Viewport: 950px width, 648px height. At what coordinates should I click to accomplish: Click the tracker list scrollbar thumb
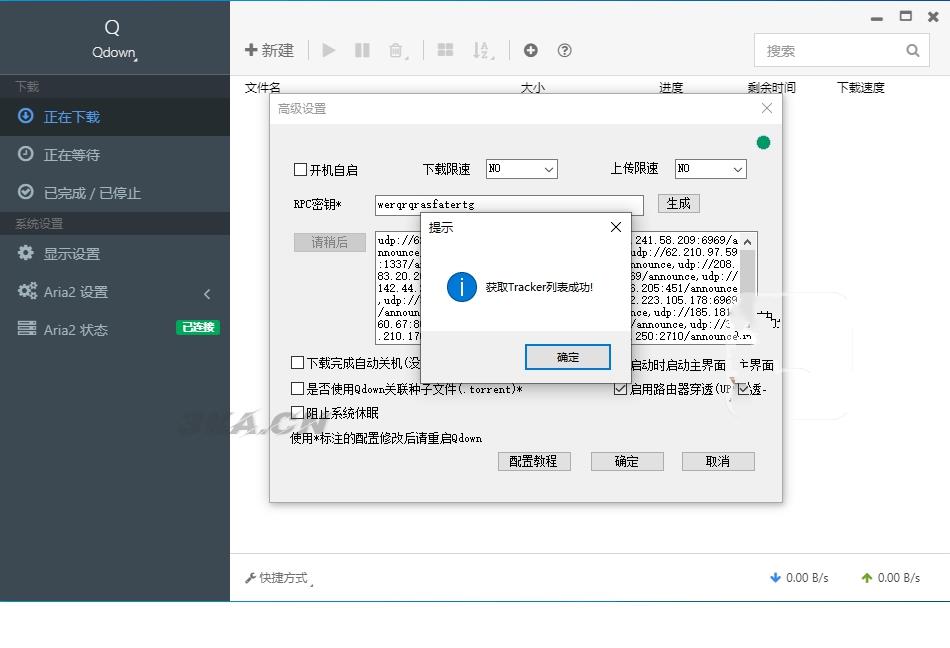point(748,271)
